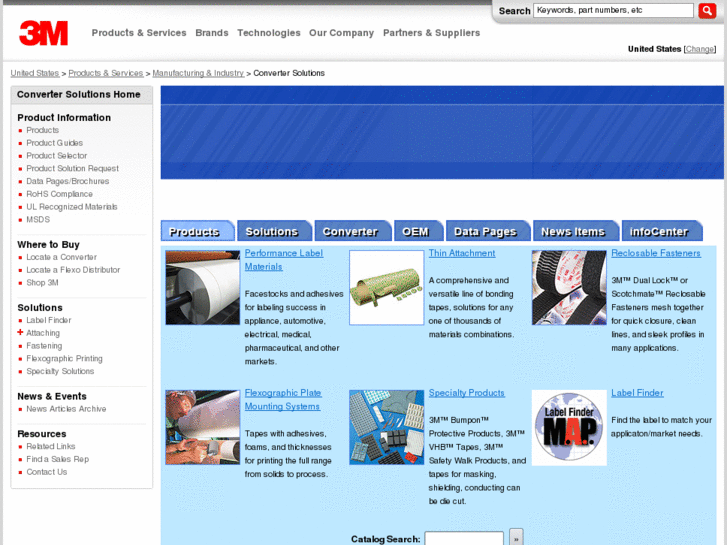Go to Products & Services breadcrumb
Viewport: 727px width, 545px height.
(106, 73)
